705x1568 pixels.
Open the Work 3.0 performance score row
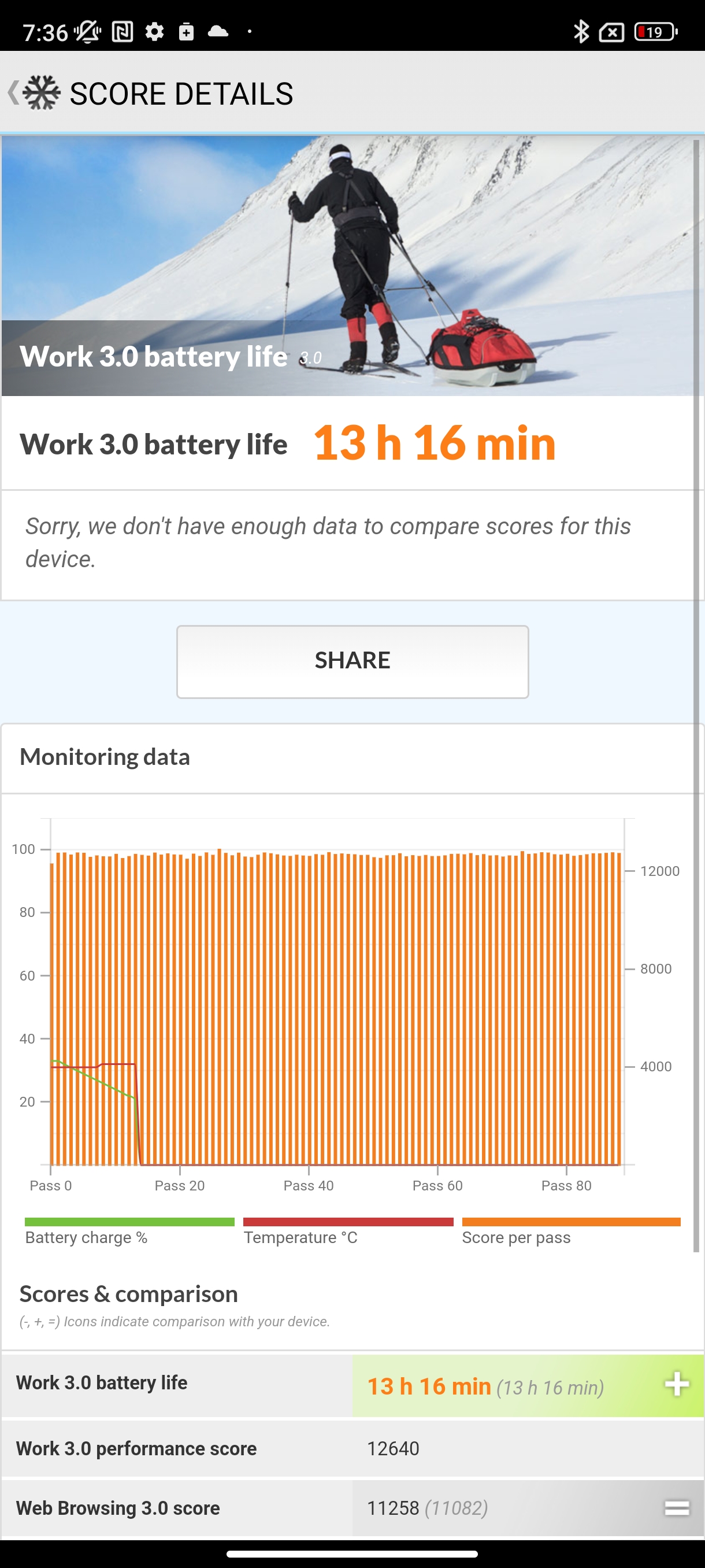[352, 1448]
